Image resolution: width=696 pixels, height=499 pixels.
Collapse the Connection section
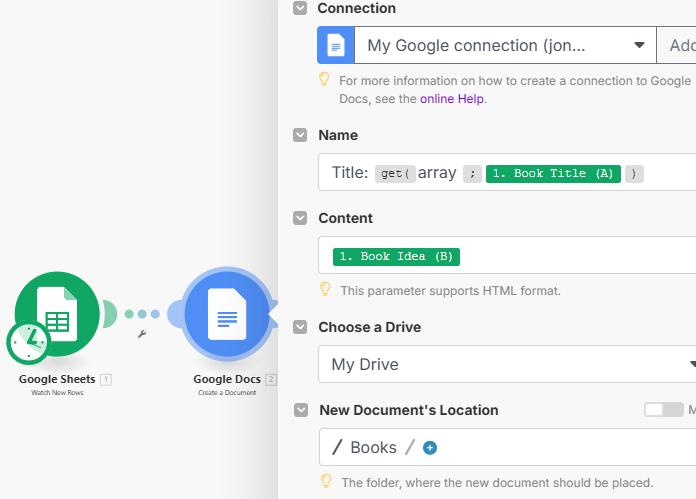300,8
